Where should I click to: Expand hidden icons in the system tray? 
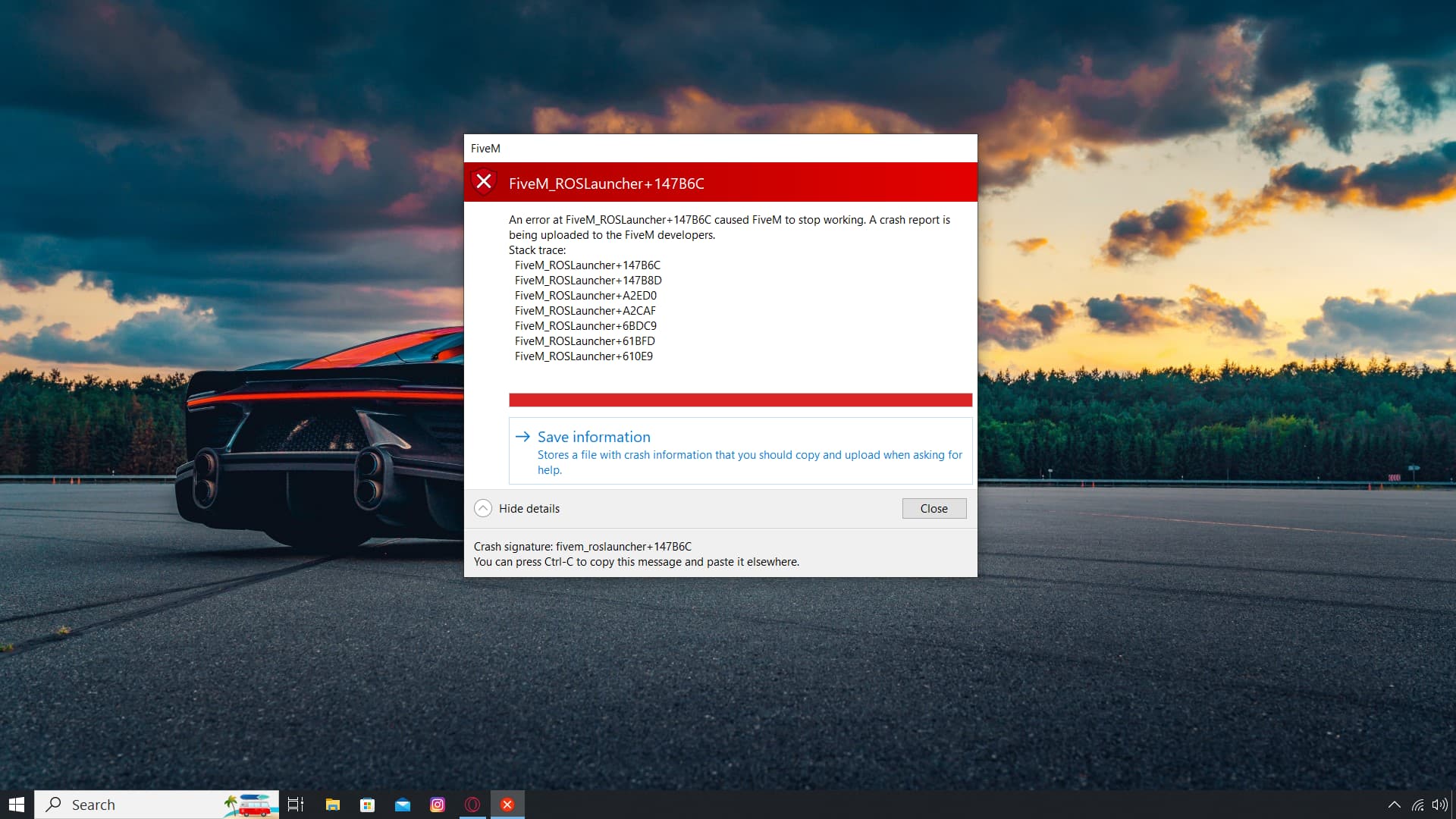1394,805
